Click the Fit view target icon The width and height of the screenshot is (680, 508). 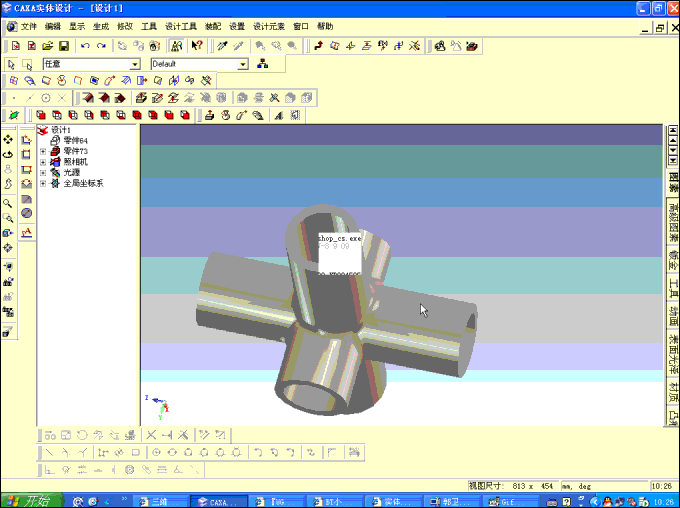tap(8, 248)
